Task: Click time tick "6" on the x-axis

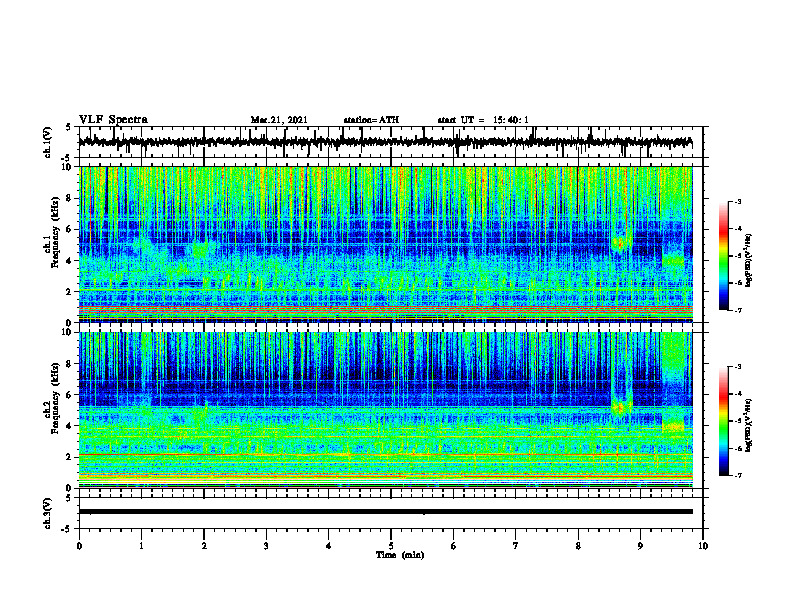Action: point(454,546)
